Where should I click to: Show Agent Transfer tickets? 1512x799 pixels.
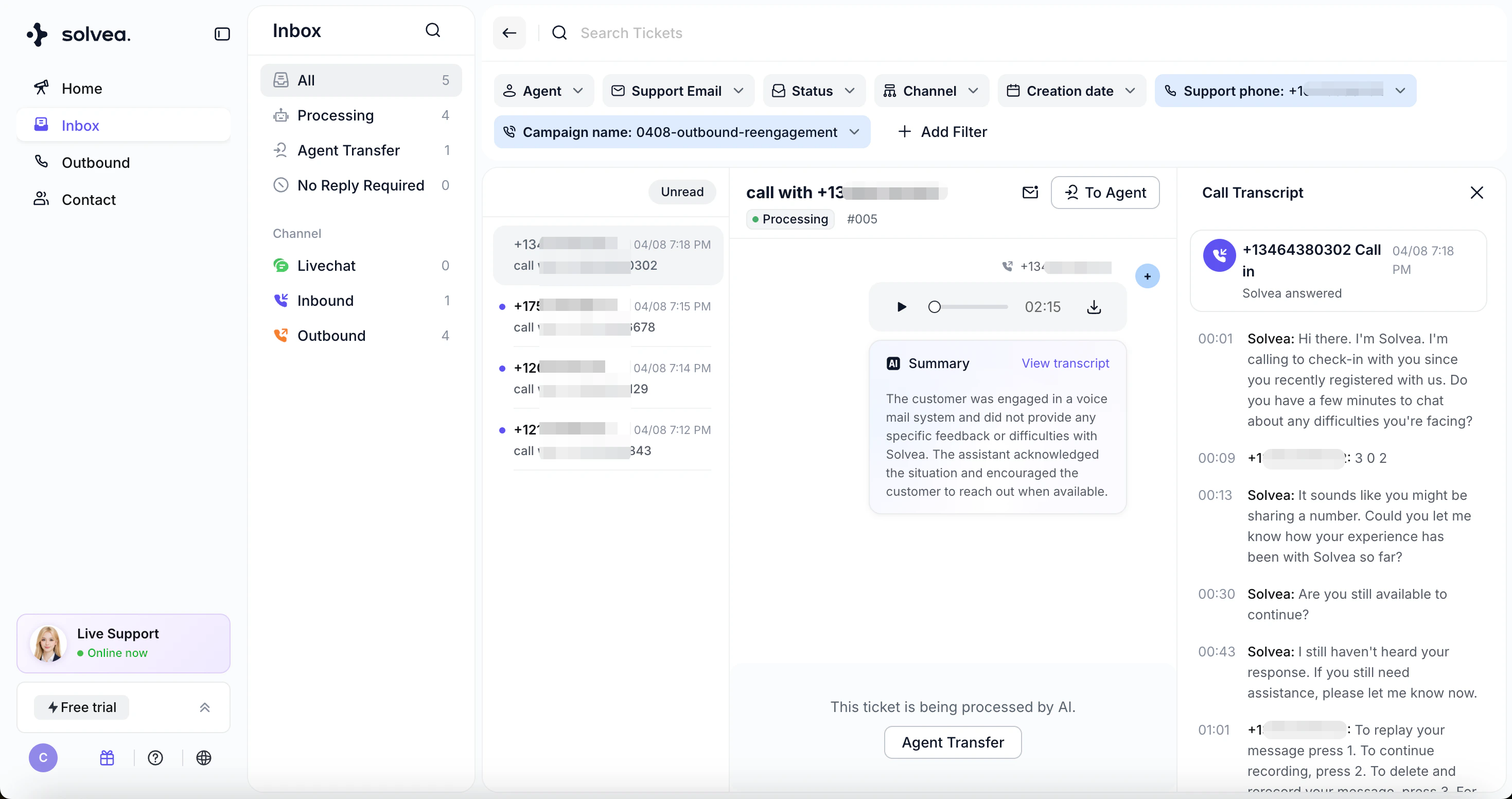[361, 150]
